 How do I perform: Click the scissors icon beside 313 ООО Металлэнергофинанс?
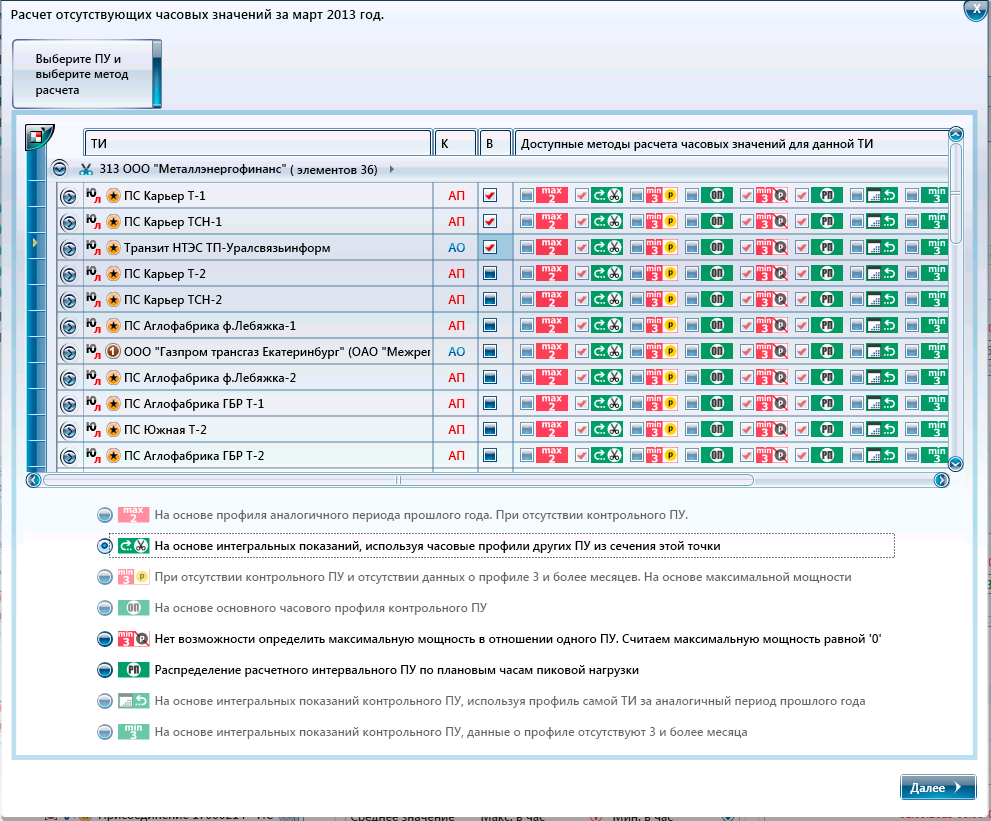point(86,170)
